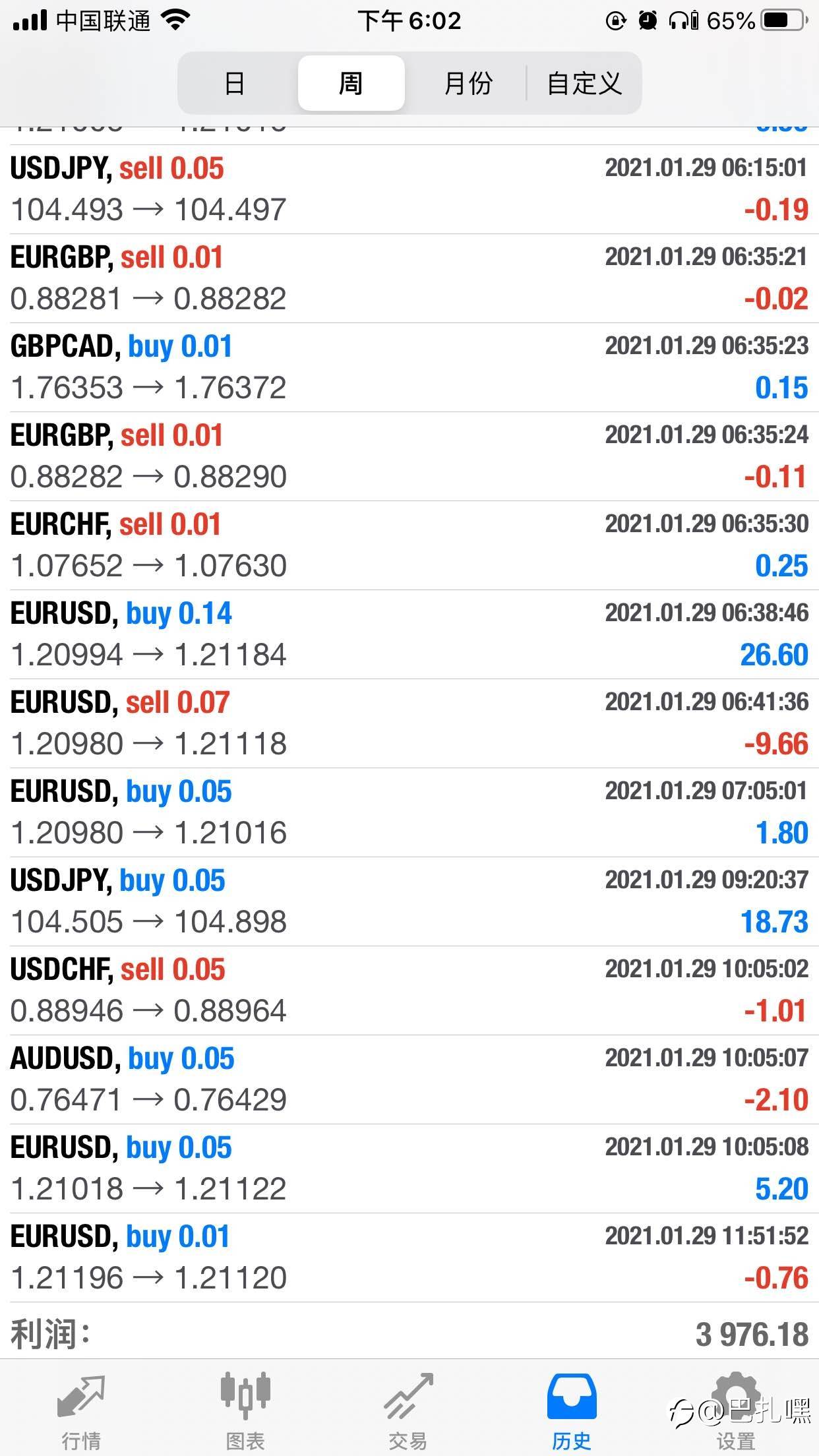The image size is (819, 1456).
Task: Open the 交易 trade tab icon
Action: [408, 1395]
